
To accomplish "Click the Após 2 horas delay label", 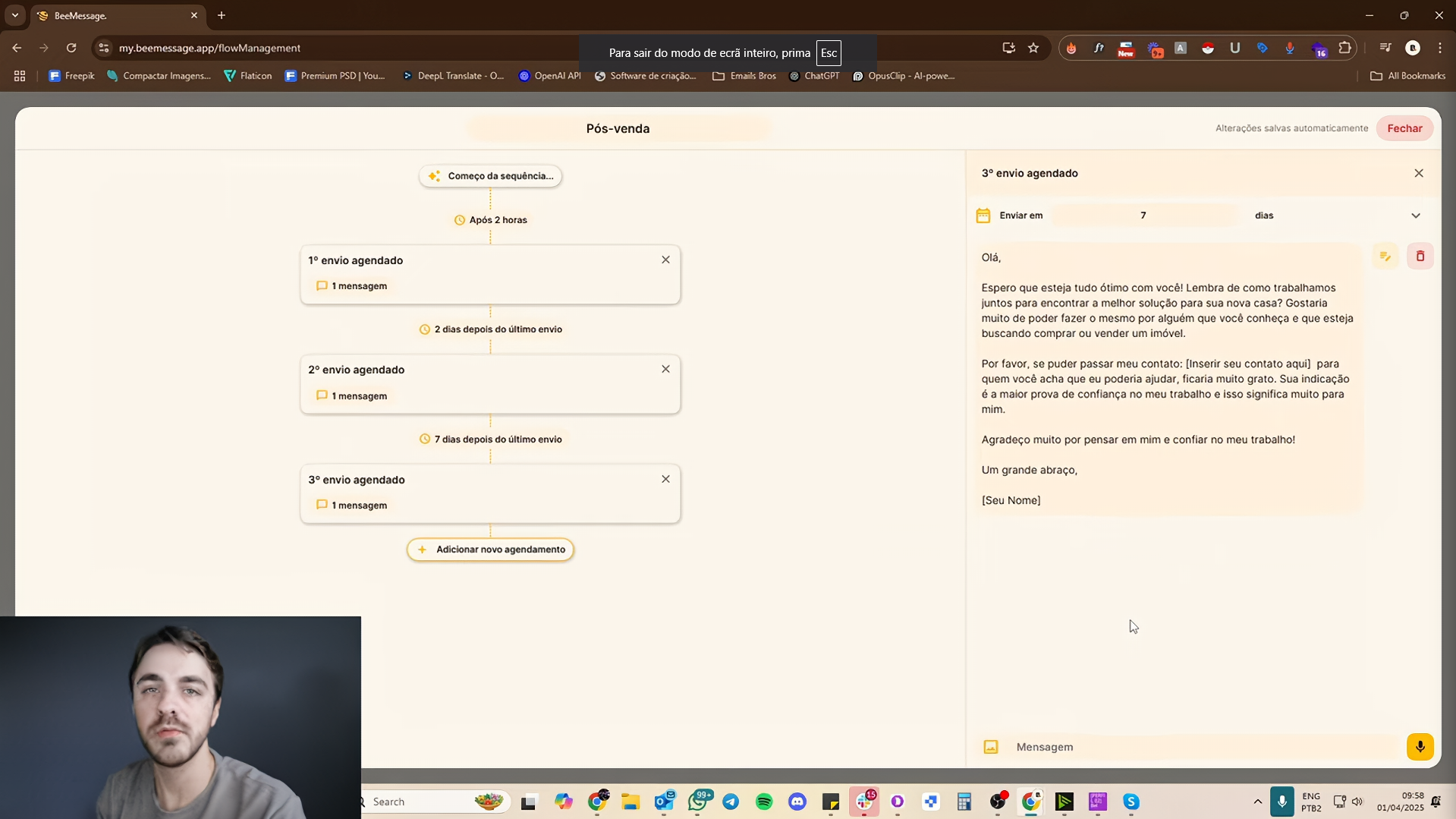I will (x=490, y=220).
